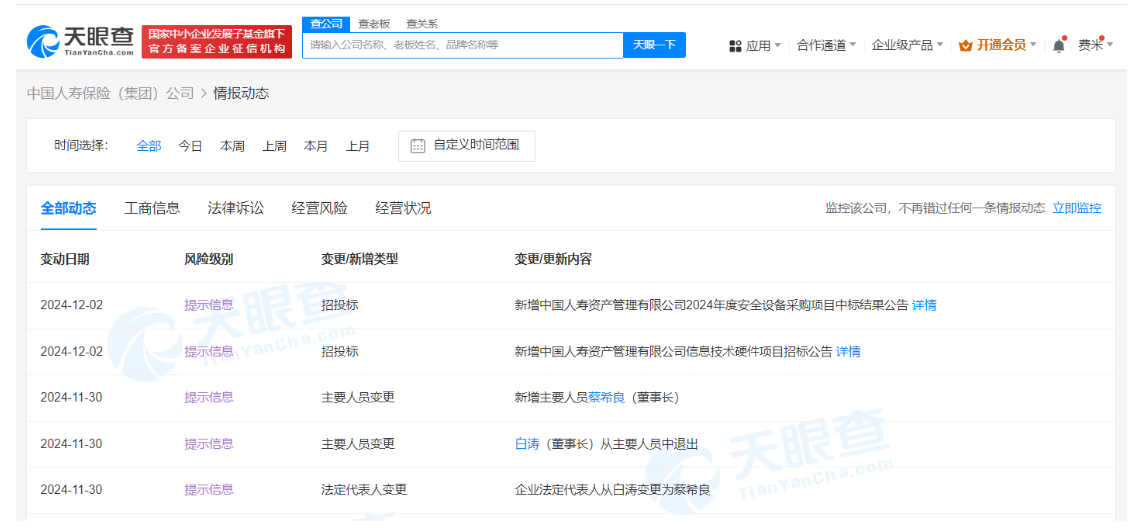
Task: Open the 开通会员 dropdown
Action: [1006, 45]
